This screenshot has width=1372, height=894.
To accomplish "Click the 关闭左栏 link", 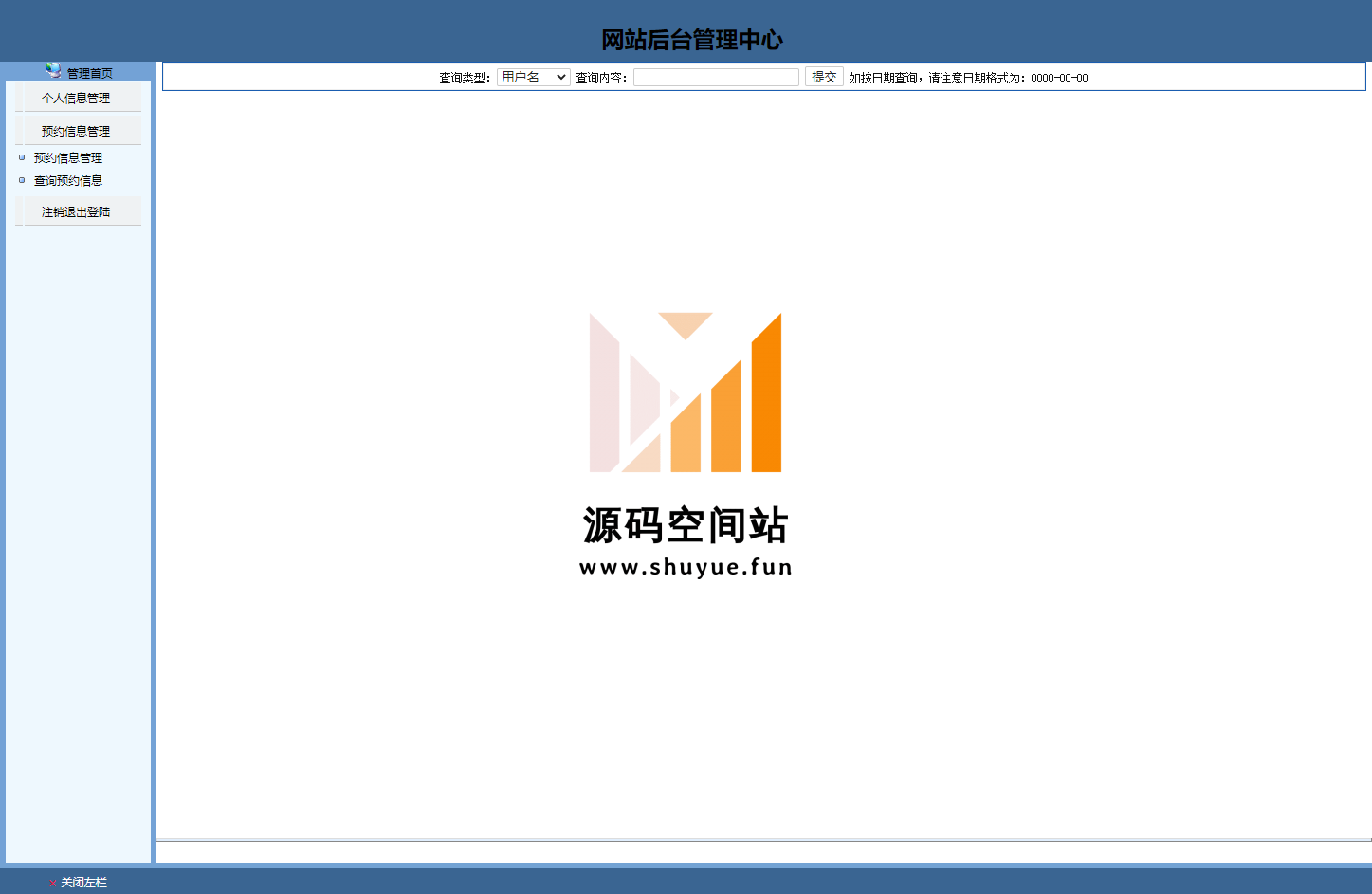I will point(84,883).
